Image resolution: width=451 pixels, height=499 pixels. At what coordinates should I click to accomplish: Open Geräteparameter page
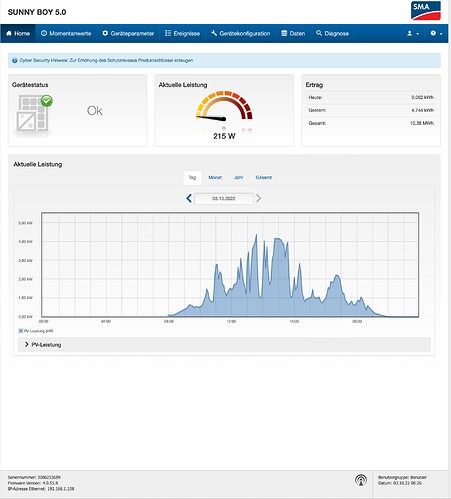(128, 33)
